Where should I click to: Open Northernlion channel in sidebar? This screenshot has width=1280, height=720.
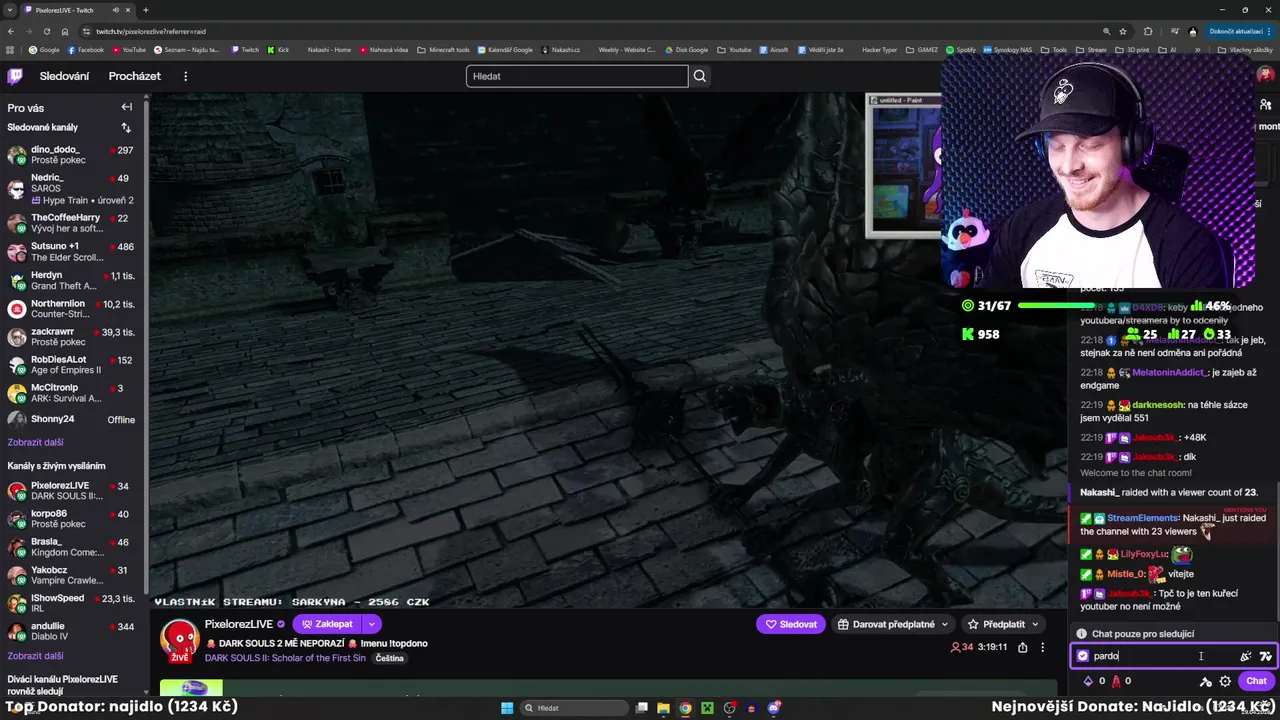click(71, 309)
